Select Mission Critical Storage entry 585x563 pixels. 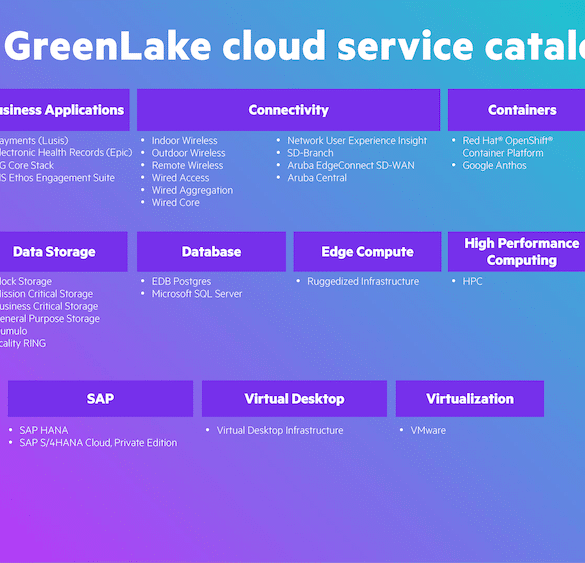pos(46,294)
